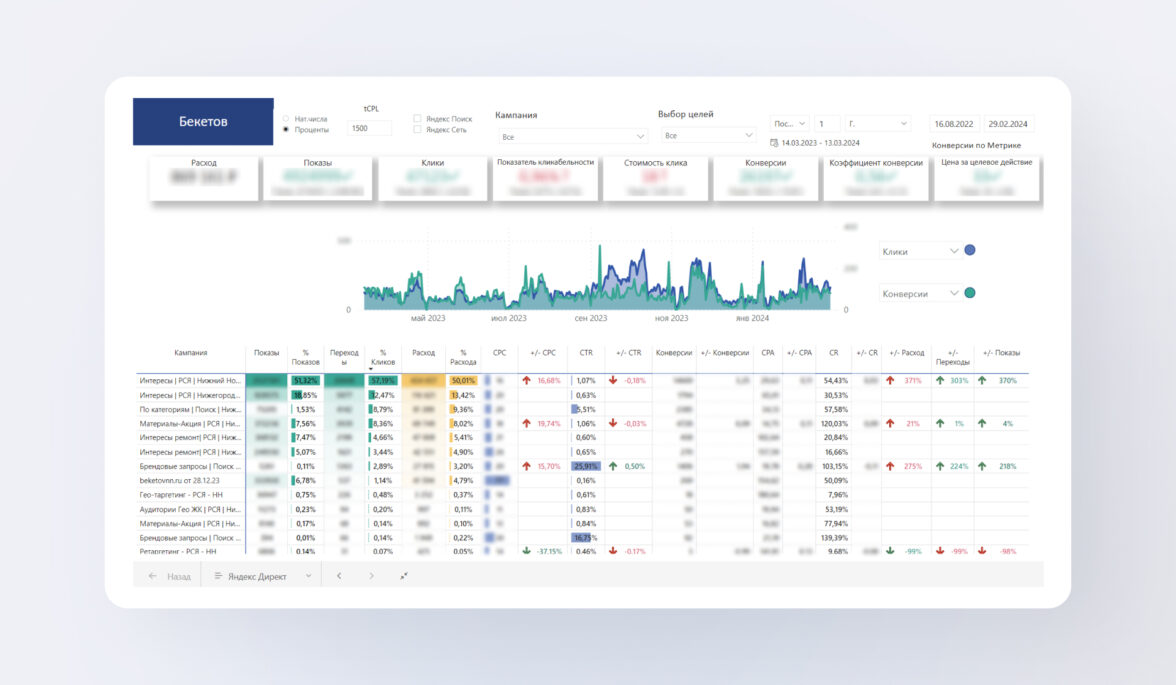Click green up arrow in first +/- Показы row
Screen dimensions: 1176x685
[x=982, y=381]
